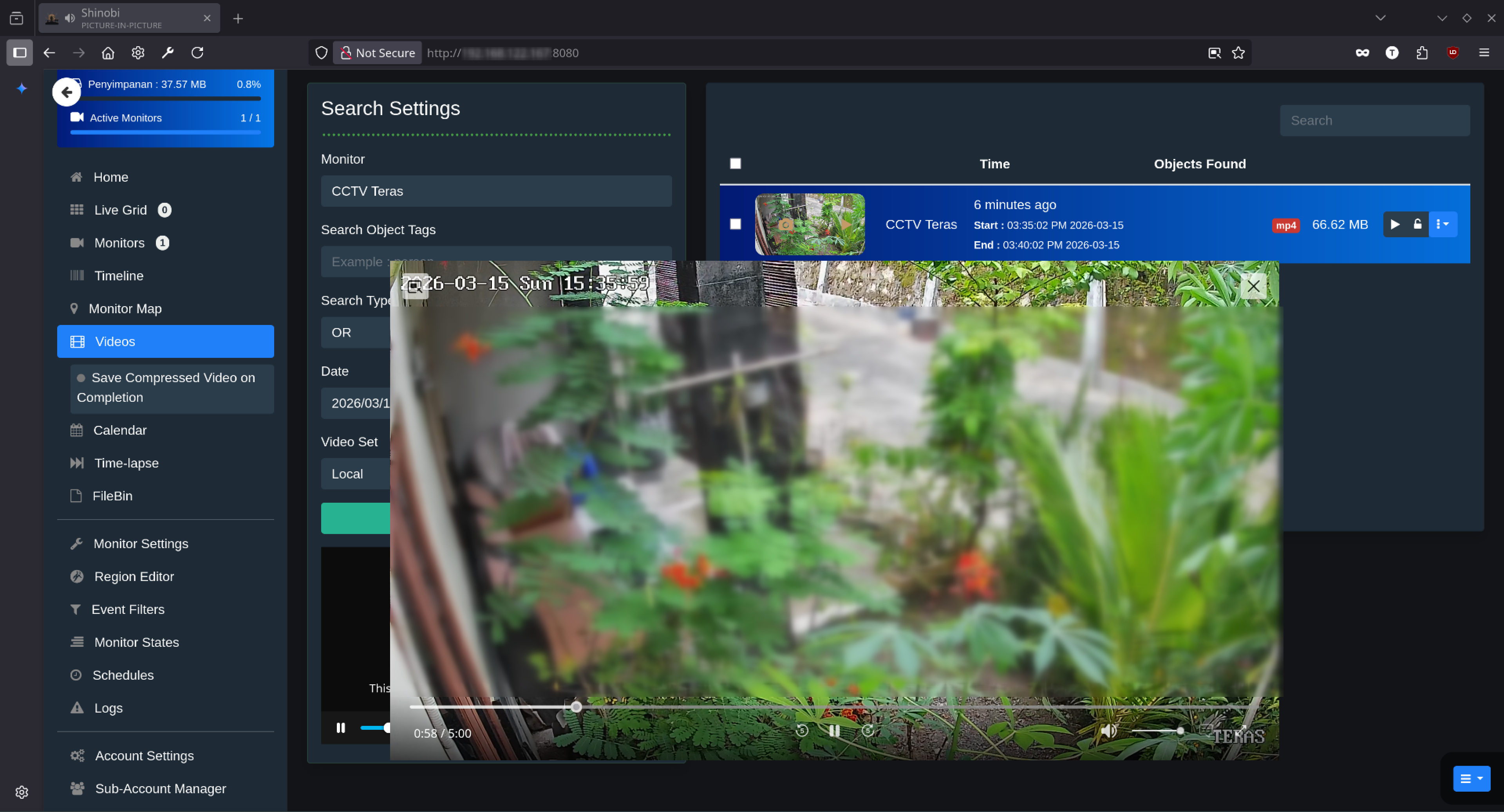Go to Region Editor in sidebar

(134, 576)
